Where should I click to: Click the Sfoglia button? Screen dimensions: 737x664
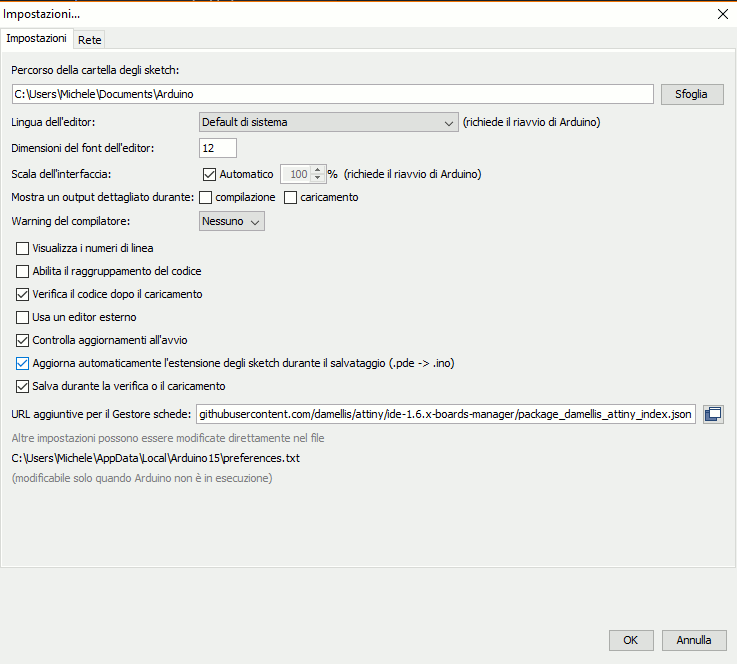(691, 94)
